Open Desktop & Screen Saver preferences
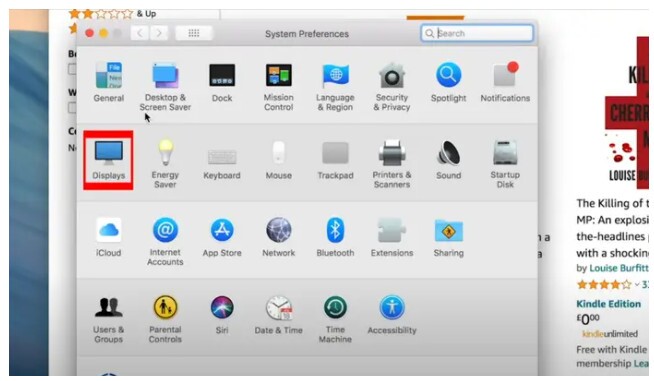Image resolution: width=654 pixels, height=381 pixels. pyautogui.click(x=165, y=87)
